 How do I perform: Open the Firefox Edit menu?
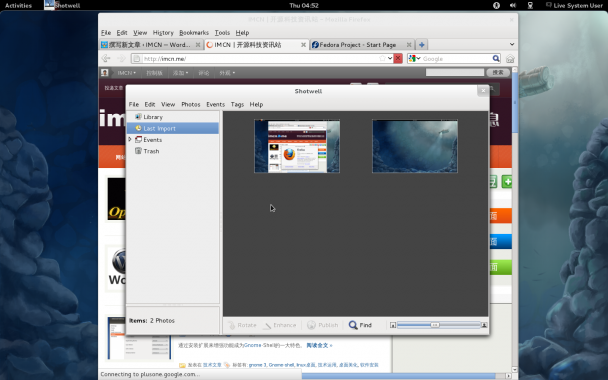pyautogui.click(x=122, y=33)
